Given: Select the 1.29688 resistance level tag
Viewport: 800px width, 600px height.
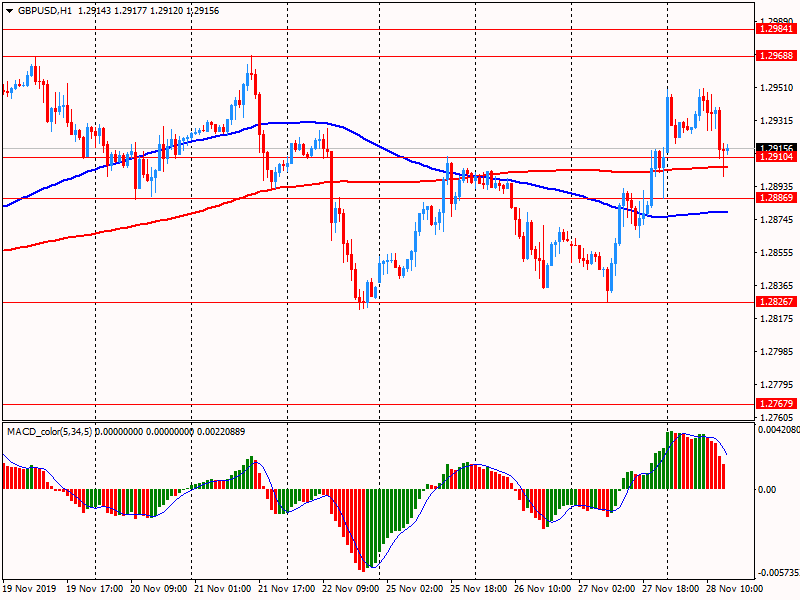Looking at the screenshot, I should point(776,56).
